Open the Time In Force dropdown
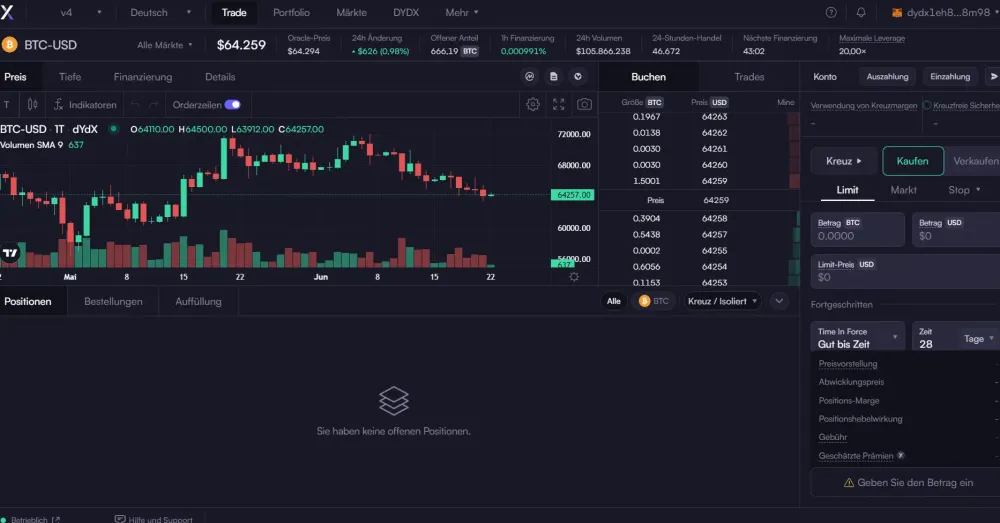 click(857, 337)
